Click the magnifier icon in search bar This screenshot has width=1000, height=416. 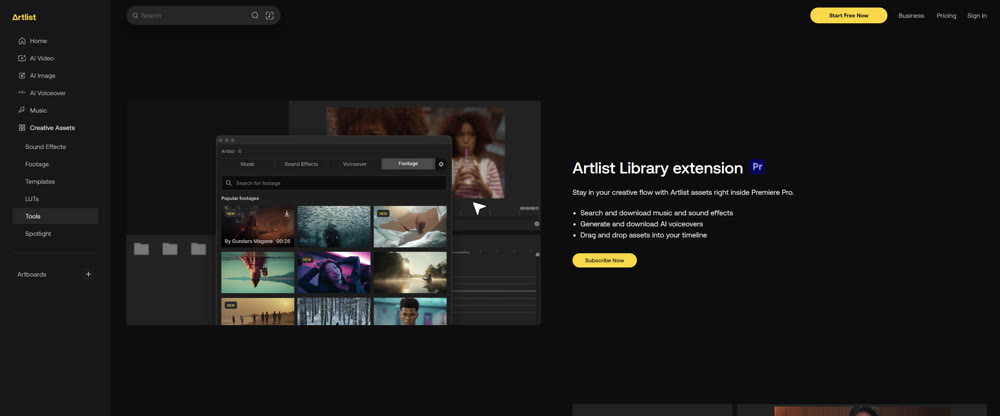[x=255, y=15]
